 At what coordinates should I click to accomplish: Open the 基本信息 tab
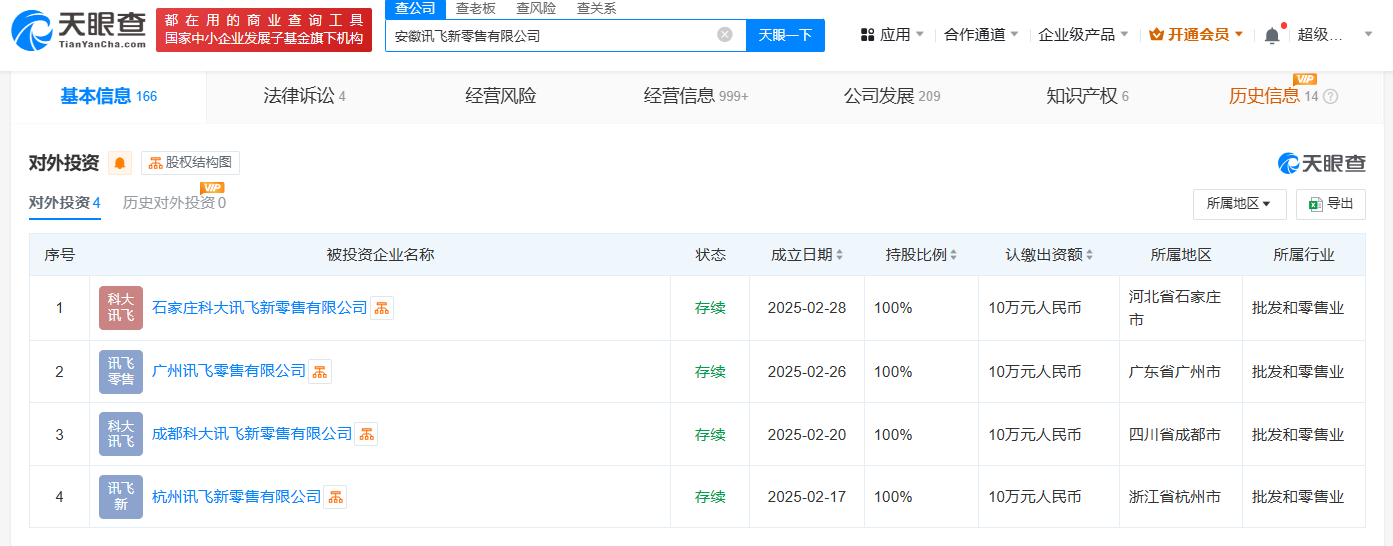pos(108,96)
